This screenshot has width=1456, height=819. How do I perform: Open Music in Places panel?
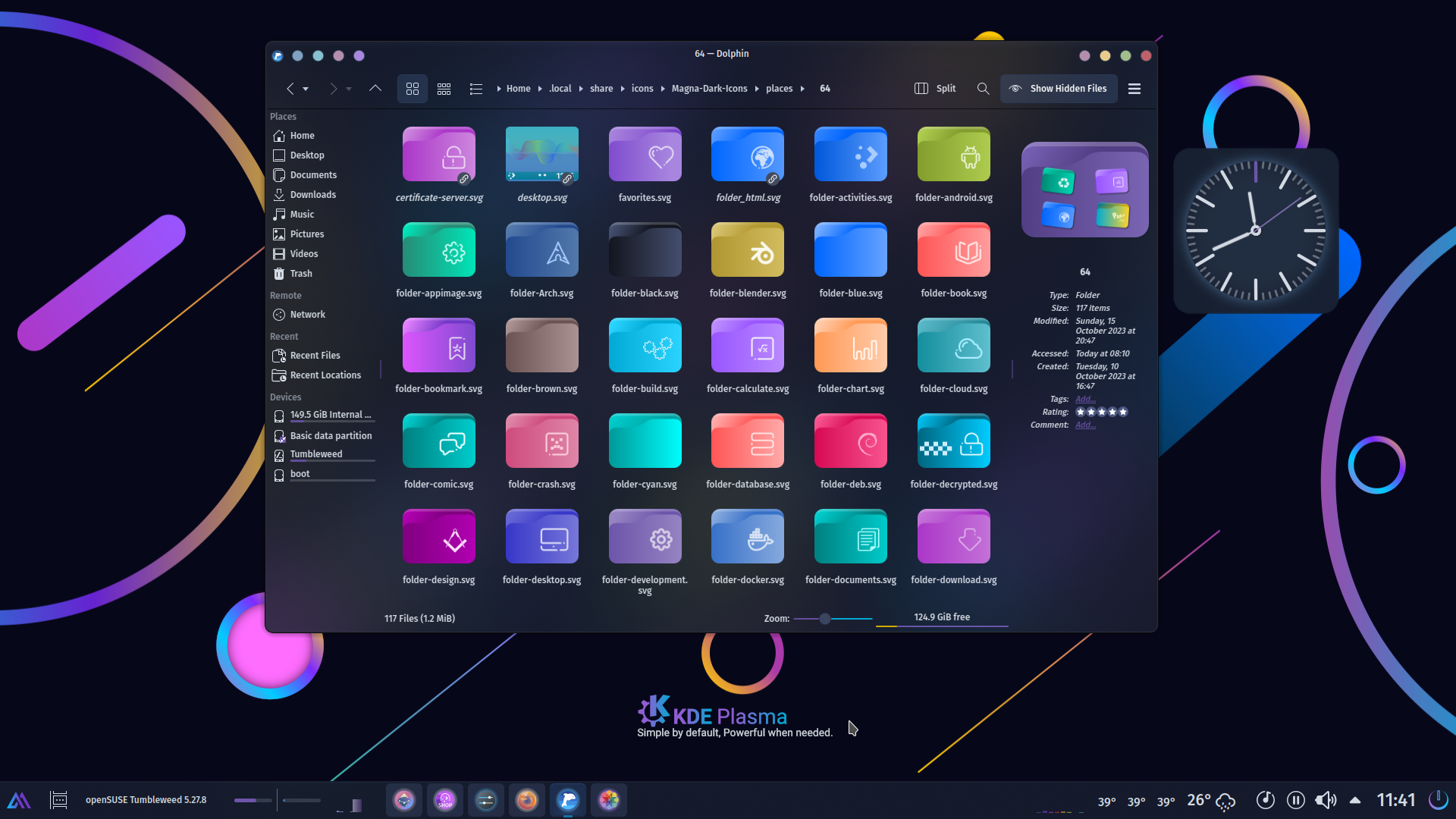point(324,215)
